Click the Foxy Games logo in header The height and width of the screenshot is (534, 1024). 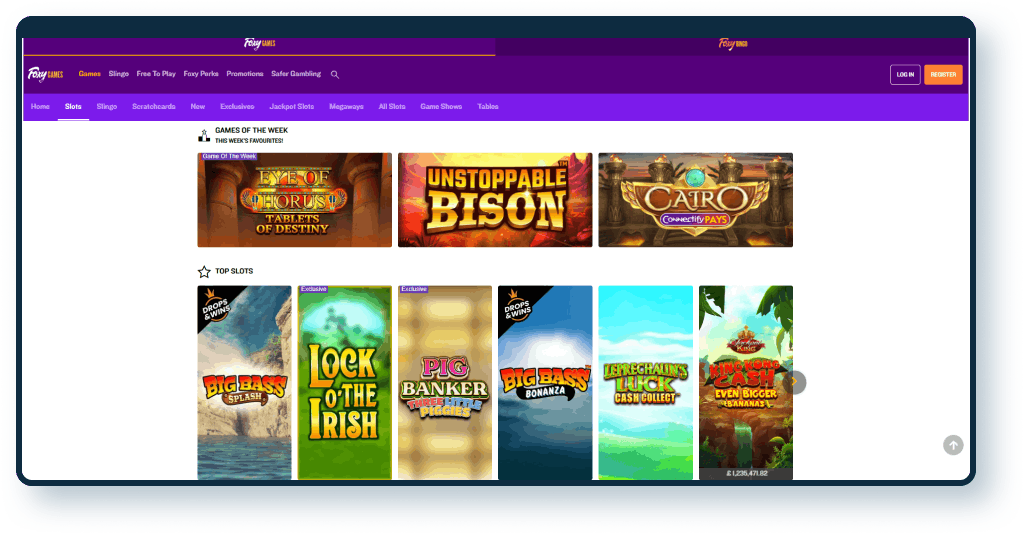pyautogui.click(x=45, y=74)
